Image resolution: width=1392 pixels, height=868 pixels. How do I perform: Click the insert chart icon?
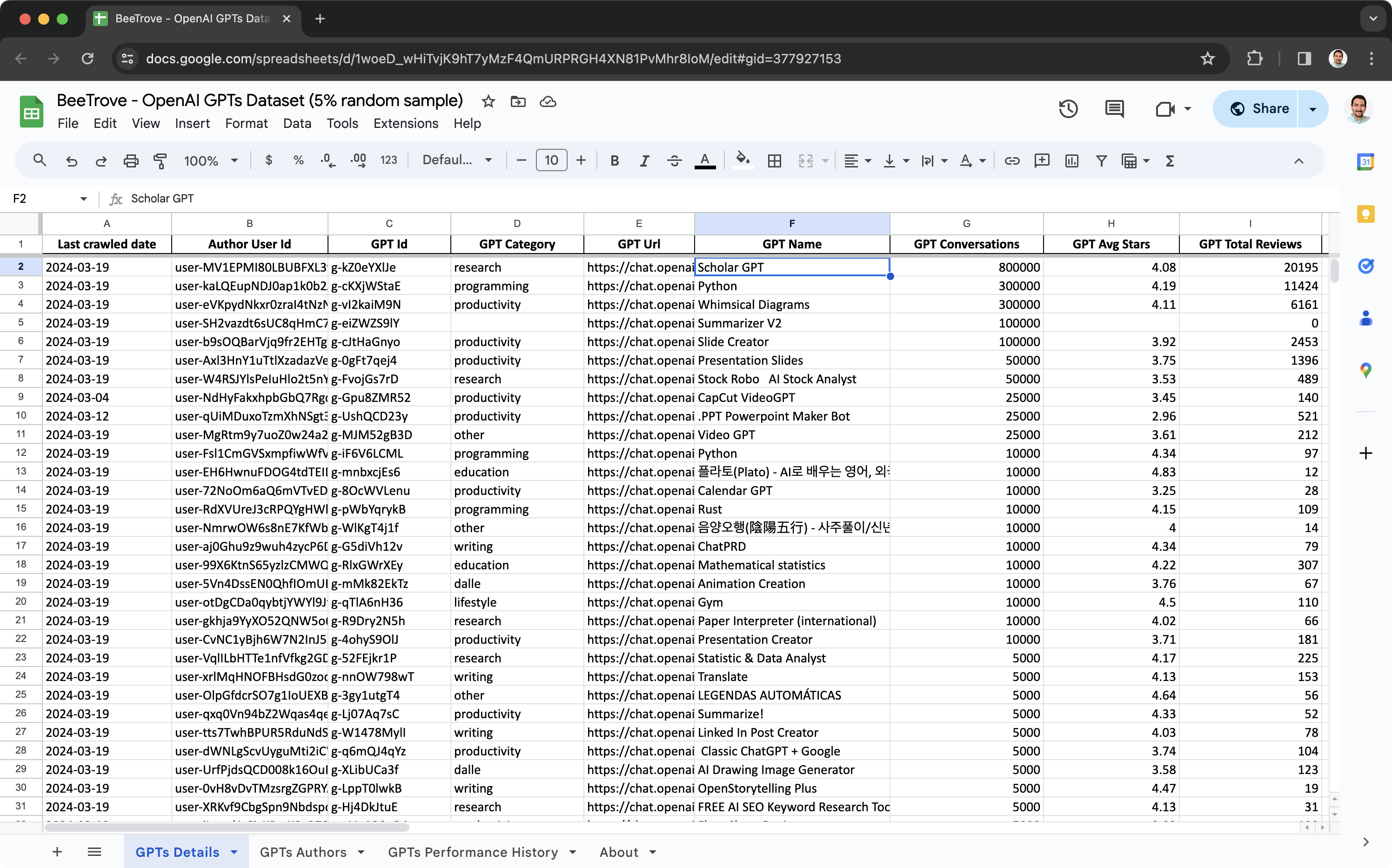point(1071,161)
